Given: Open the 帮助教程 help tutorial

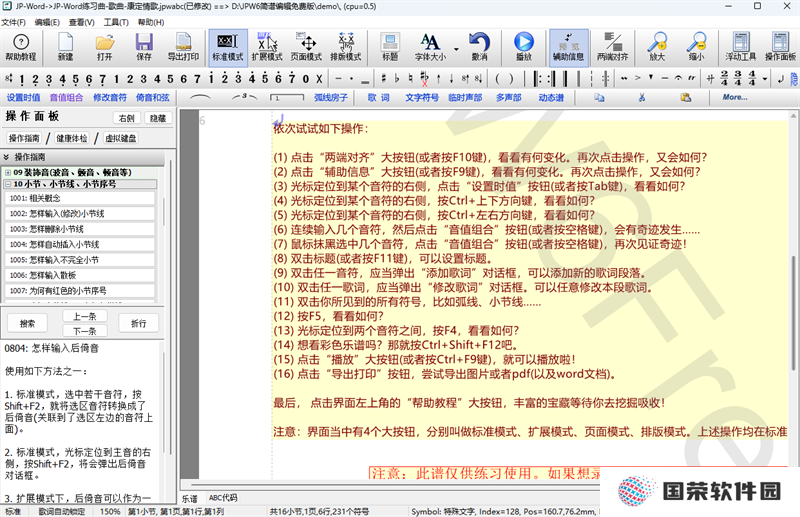Looking at the screenshot, I should point(21,47).
